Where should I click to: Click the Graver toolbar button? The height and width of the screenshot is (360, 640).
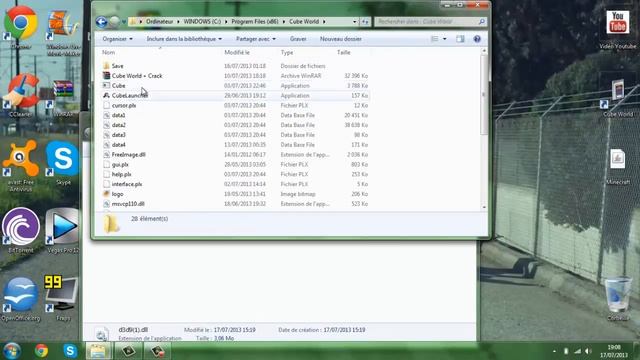point(298,39)
